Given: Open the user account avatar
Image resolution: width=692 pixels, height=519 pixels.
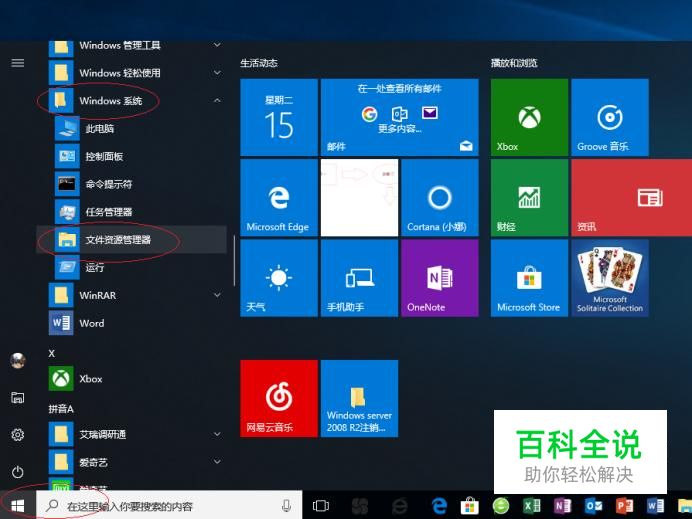Looking at the screenshot, I should (x=18, y=361).
